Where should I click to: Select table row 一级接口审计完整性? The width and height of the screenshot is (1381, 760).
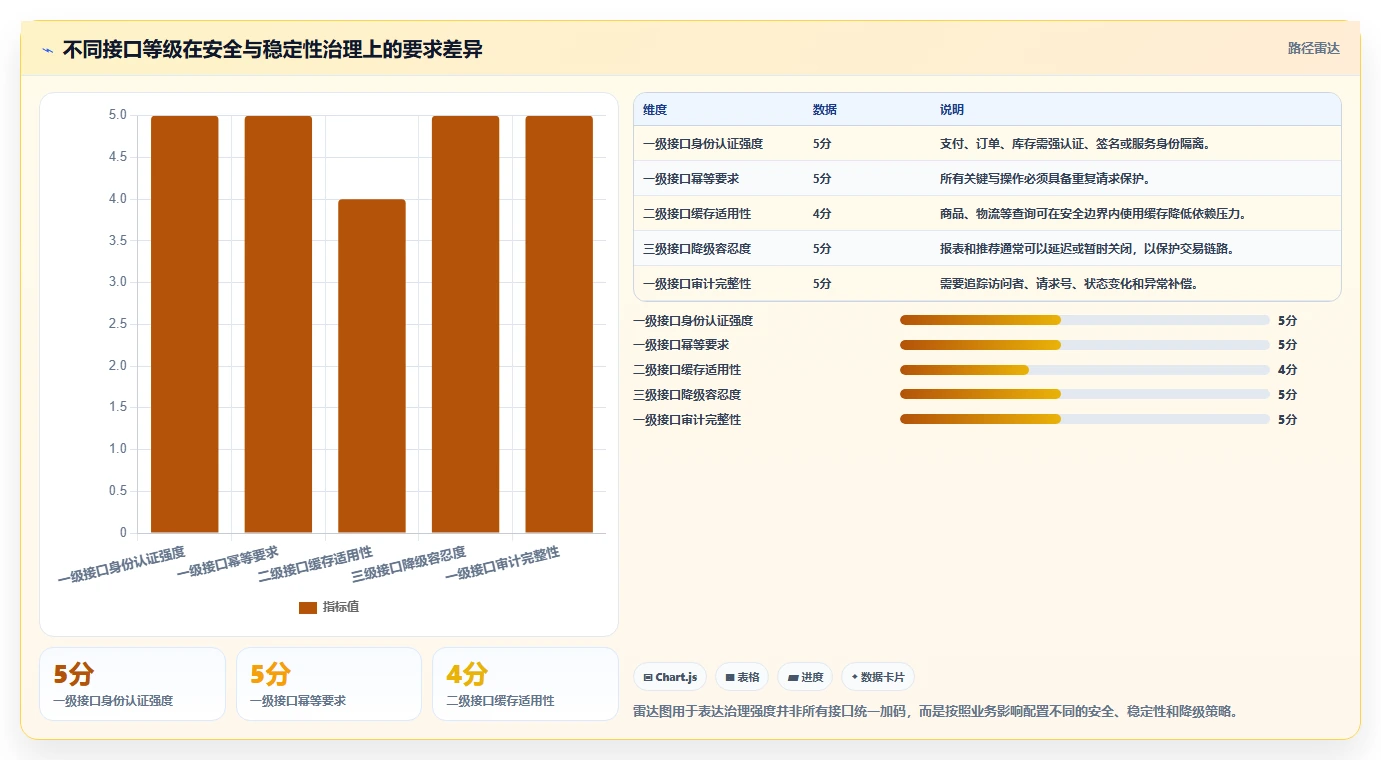987,283
